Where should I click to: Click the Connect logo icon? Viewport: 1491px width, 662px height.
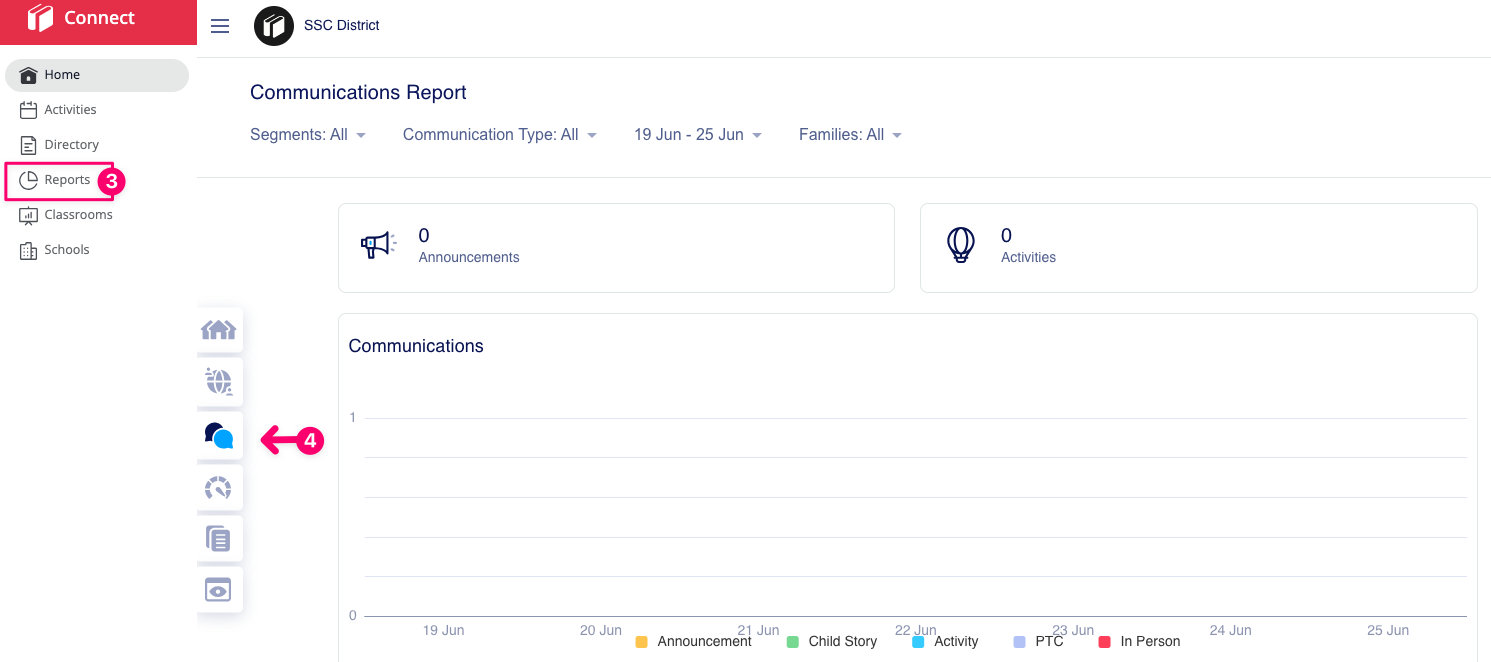point(40,18)
